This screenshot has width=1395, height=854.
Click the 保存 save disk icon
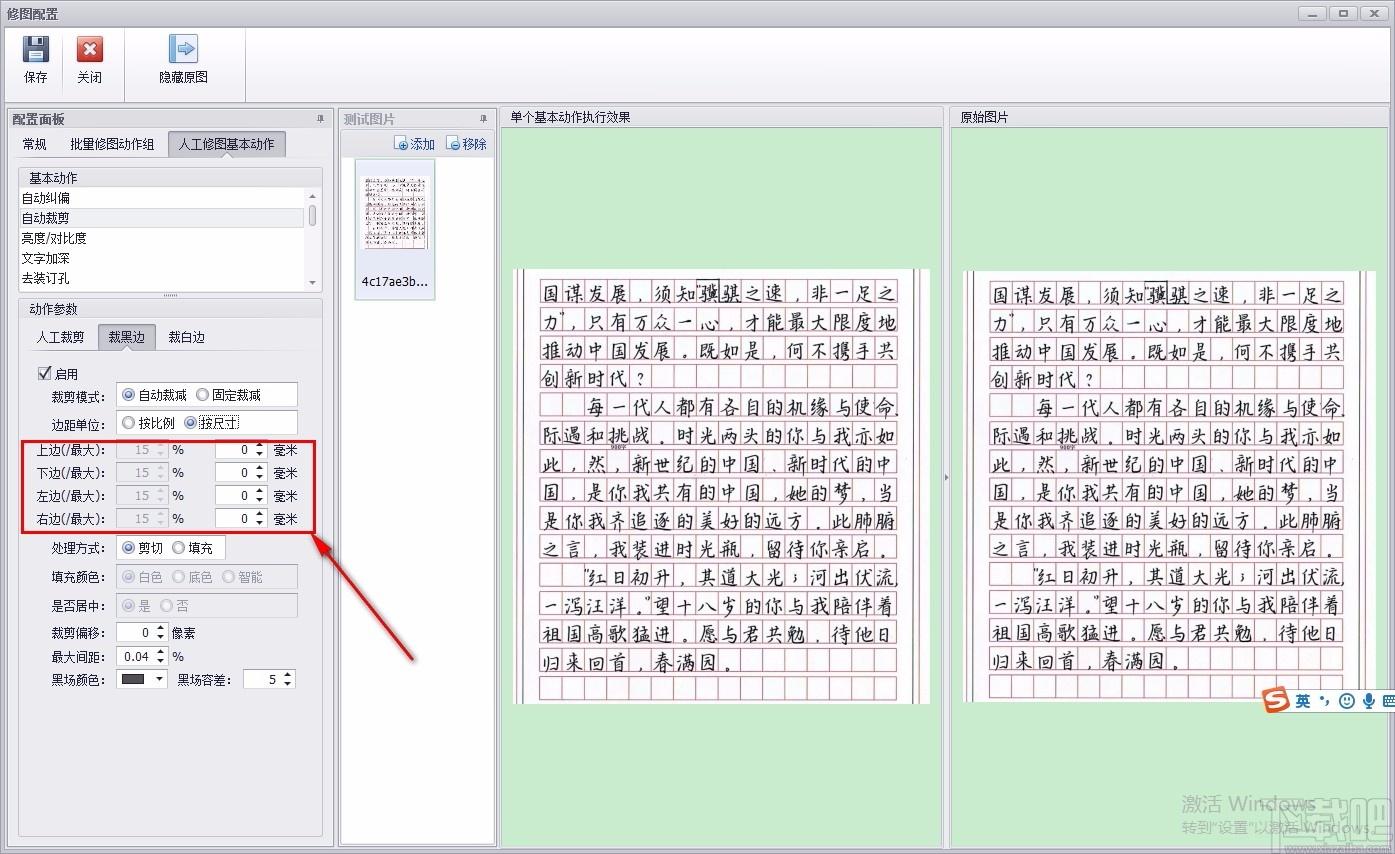36,49
